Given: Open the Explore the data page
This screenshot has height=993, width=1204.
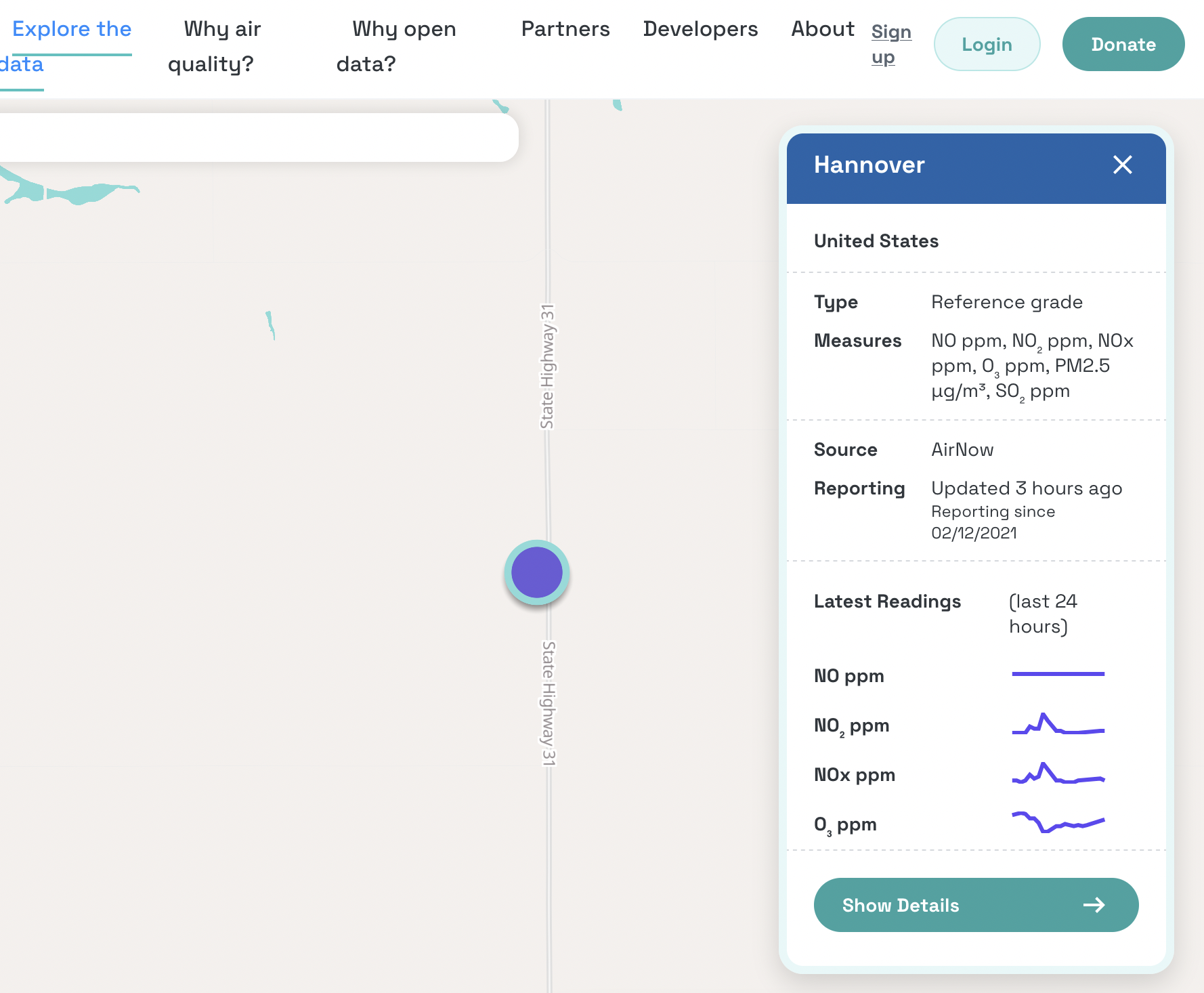Looking at the screenshot, I should tap(66, 46).
